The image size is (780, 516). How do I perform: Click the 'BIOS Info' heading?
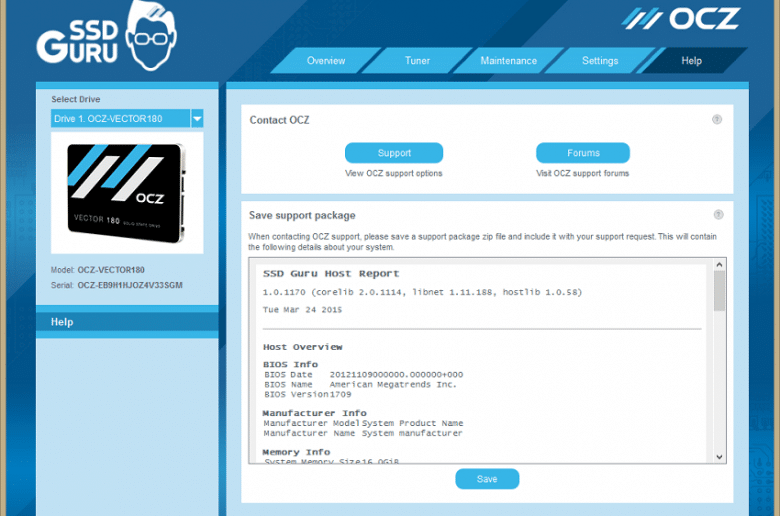pos(291,364)
